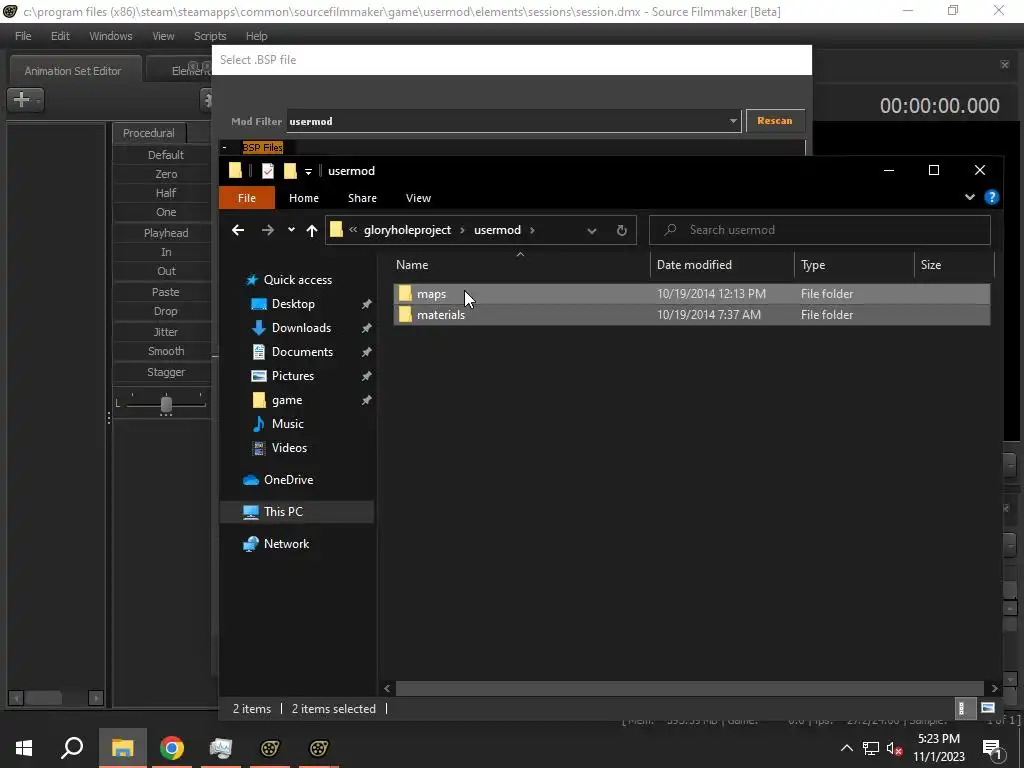The image size is (1024, 768).
Task: Click the Explorer forward arrow
Action: click(268, 230)
